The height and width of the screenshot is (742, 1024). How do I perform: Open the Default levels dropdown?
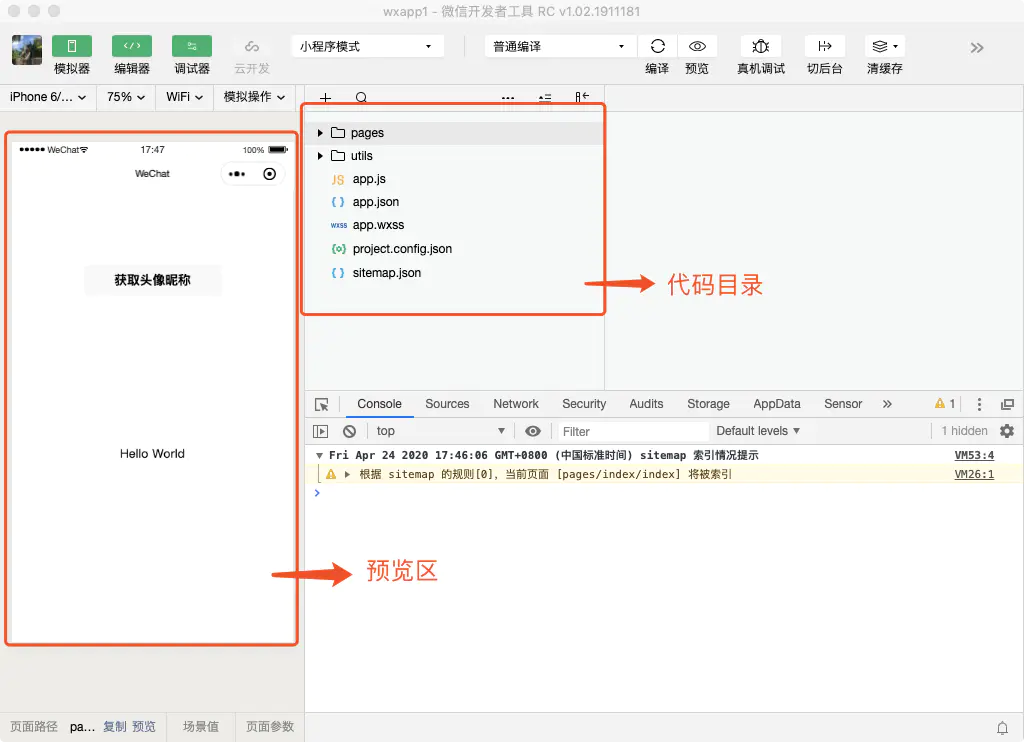point(758,431)
